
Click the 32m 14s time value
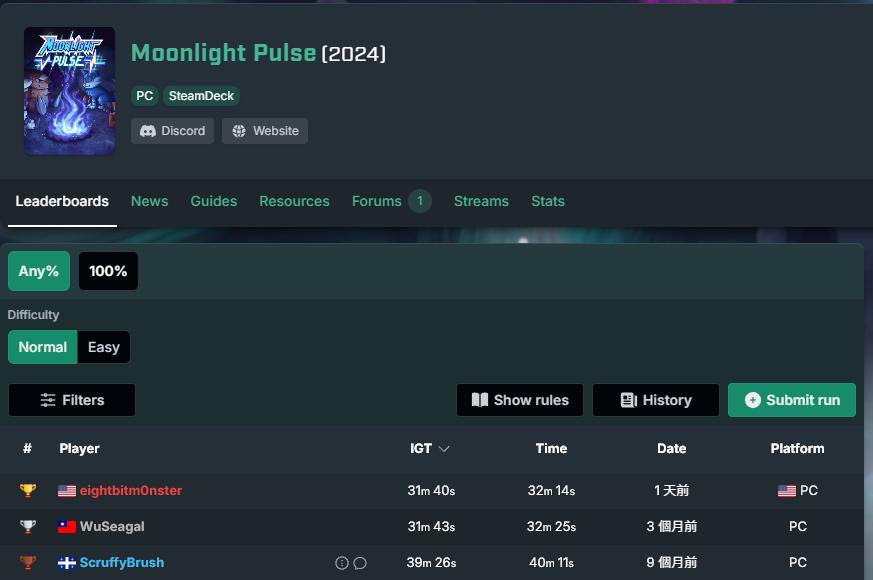click(x=551, y=490)
